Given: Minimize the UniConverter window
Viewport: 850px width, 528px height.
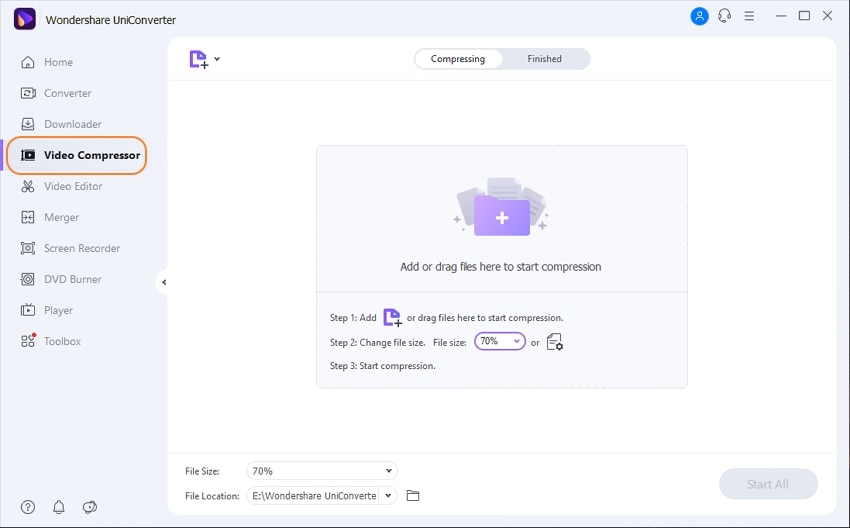Looking at the screenshot, I should point(781,16).
